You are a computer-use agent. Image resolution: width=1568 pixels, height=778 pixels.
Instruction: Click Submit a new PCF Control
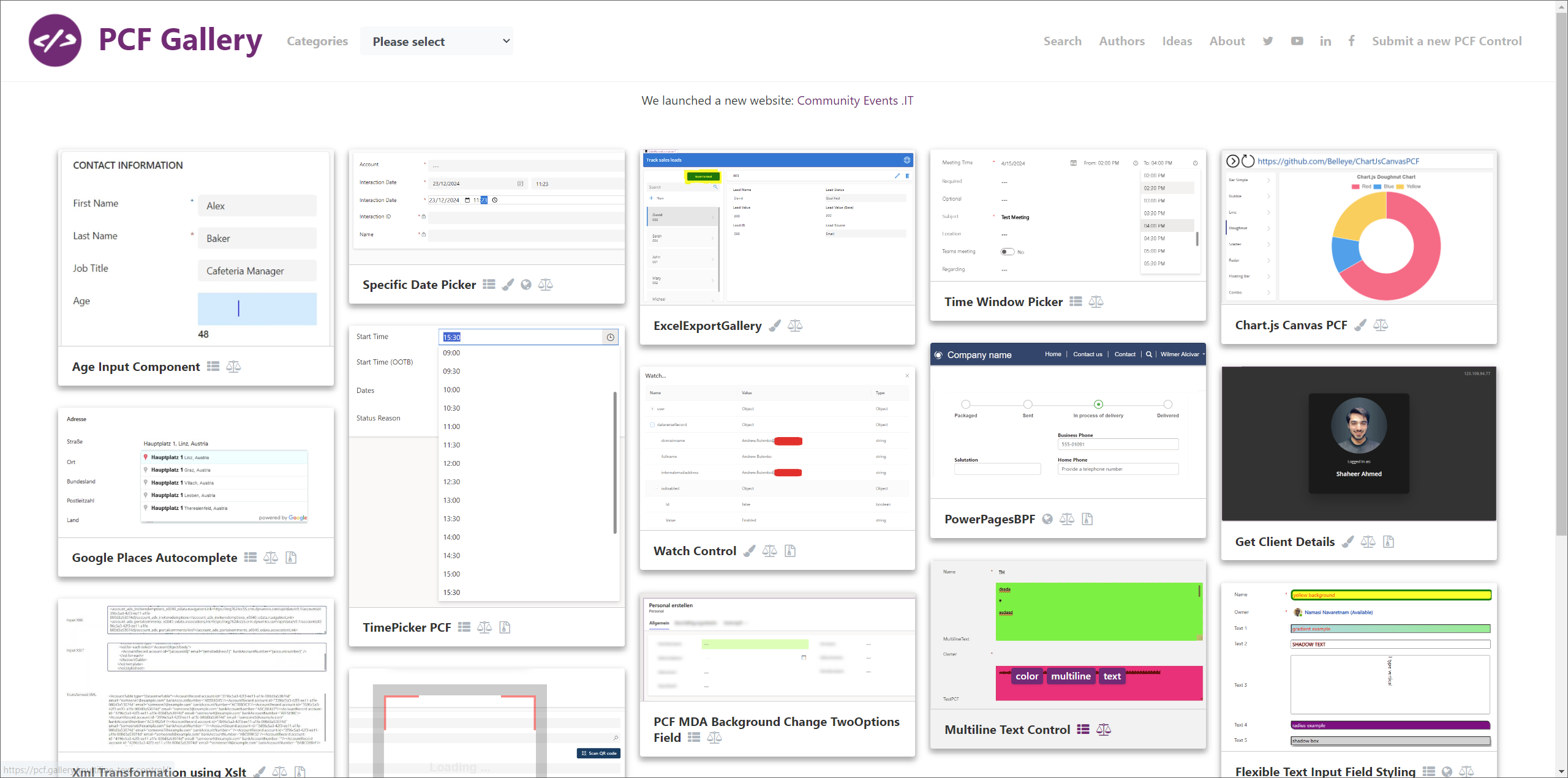point(1447,41)
